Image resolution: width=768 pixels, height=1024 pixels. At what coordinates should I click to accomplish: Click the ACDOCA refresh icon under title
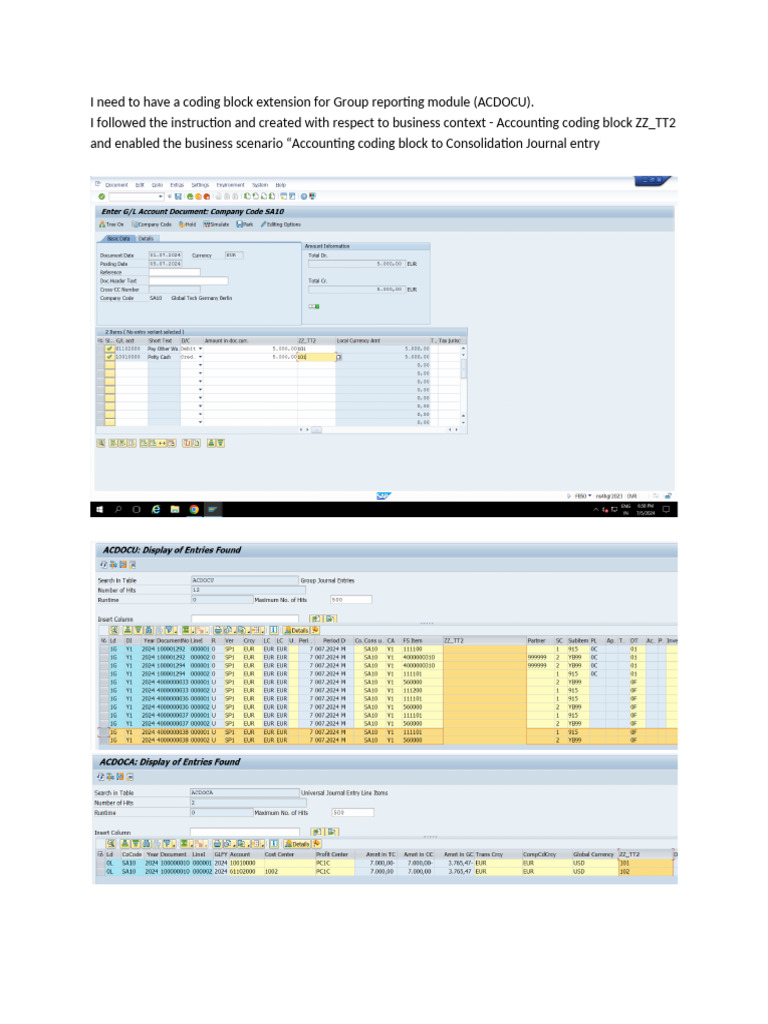click(101, 777)
